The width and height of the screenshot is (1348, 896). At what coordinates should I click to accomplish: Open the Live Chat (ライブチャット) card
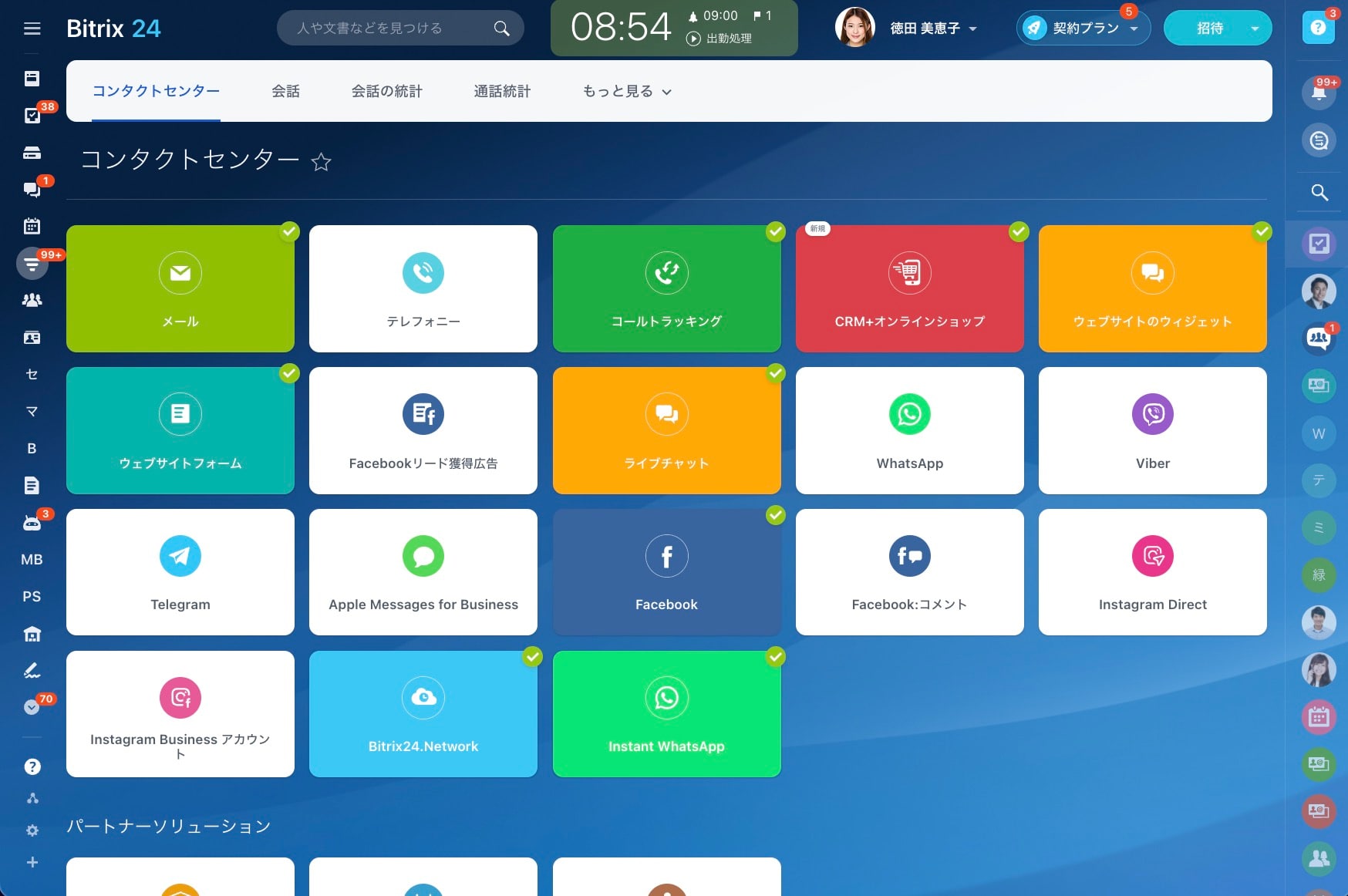[x=667, y=430]
